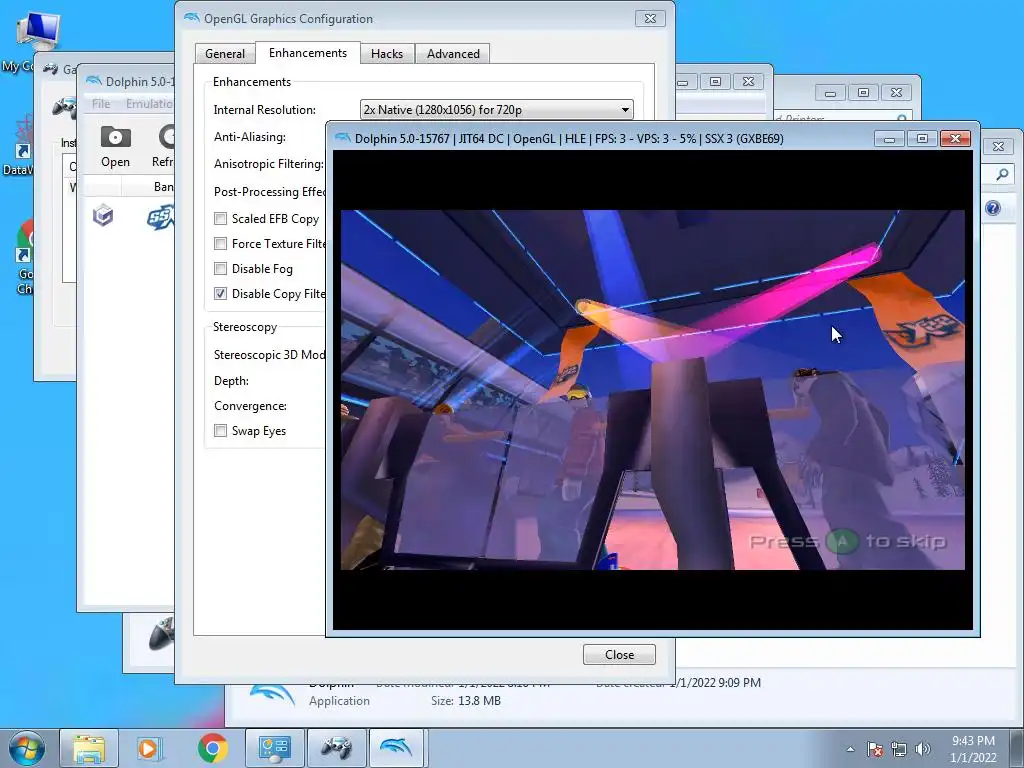This screenshot has height=768, width=1024.
Task: Click the GameCube platform icon in game list
Action: coord(103,215)
